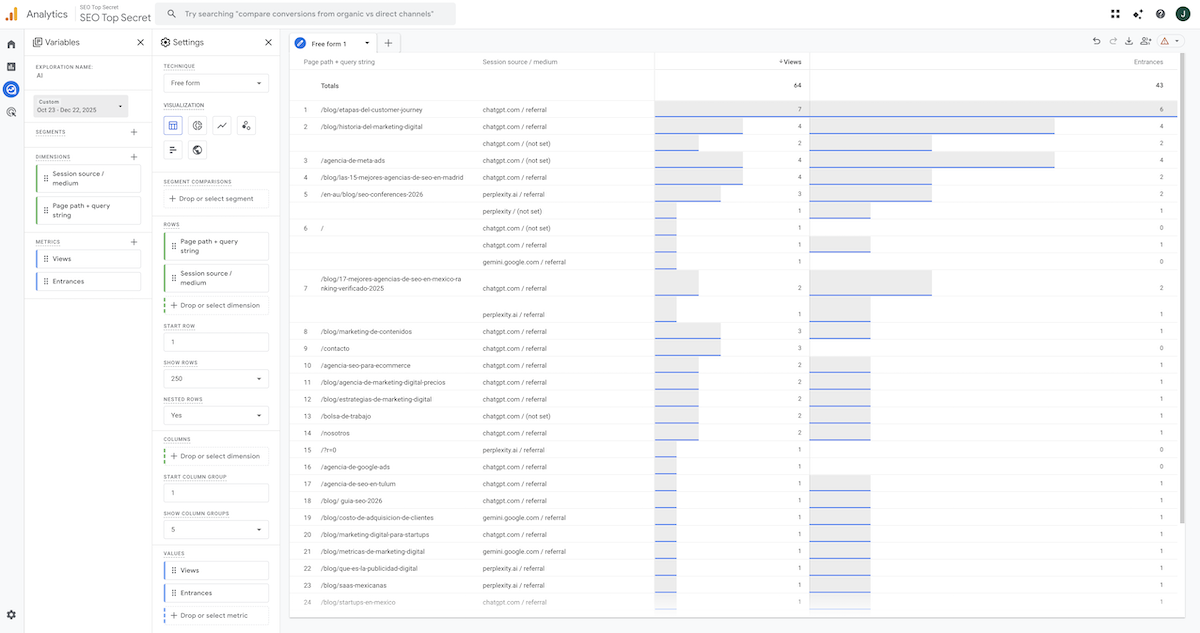Select the line chart visualization
1200x633 pixels.
(219, 125)
